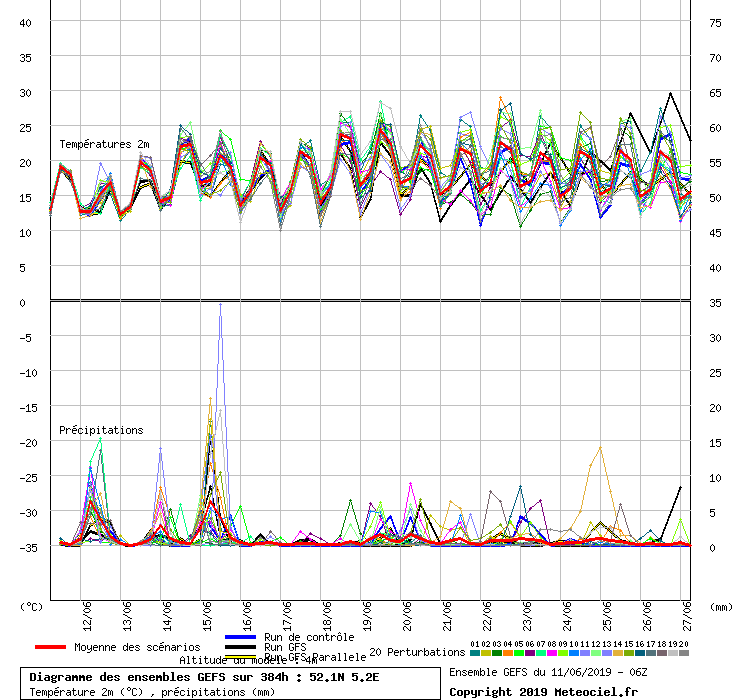Click tallest precipitation peak on 15/06

[x=220, y=305]
